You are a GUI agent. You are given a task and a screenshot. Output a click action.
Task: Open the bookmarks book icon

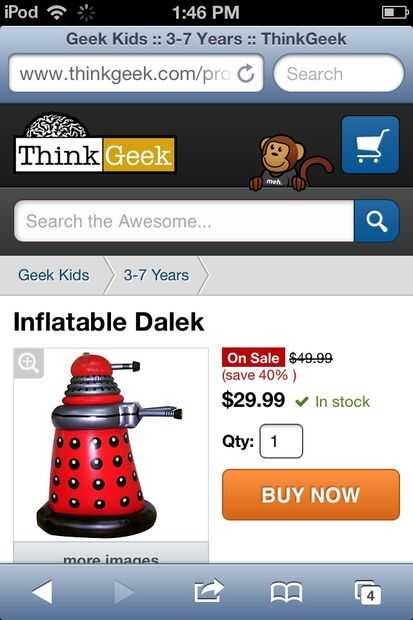point(286,592)
